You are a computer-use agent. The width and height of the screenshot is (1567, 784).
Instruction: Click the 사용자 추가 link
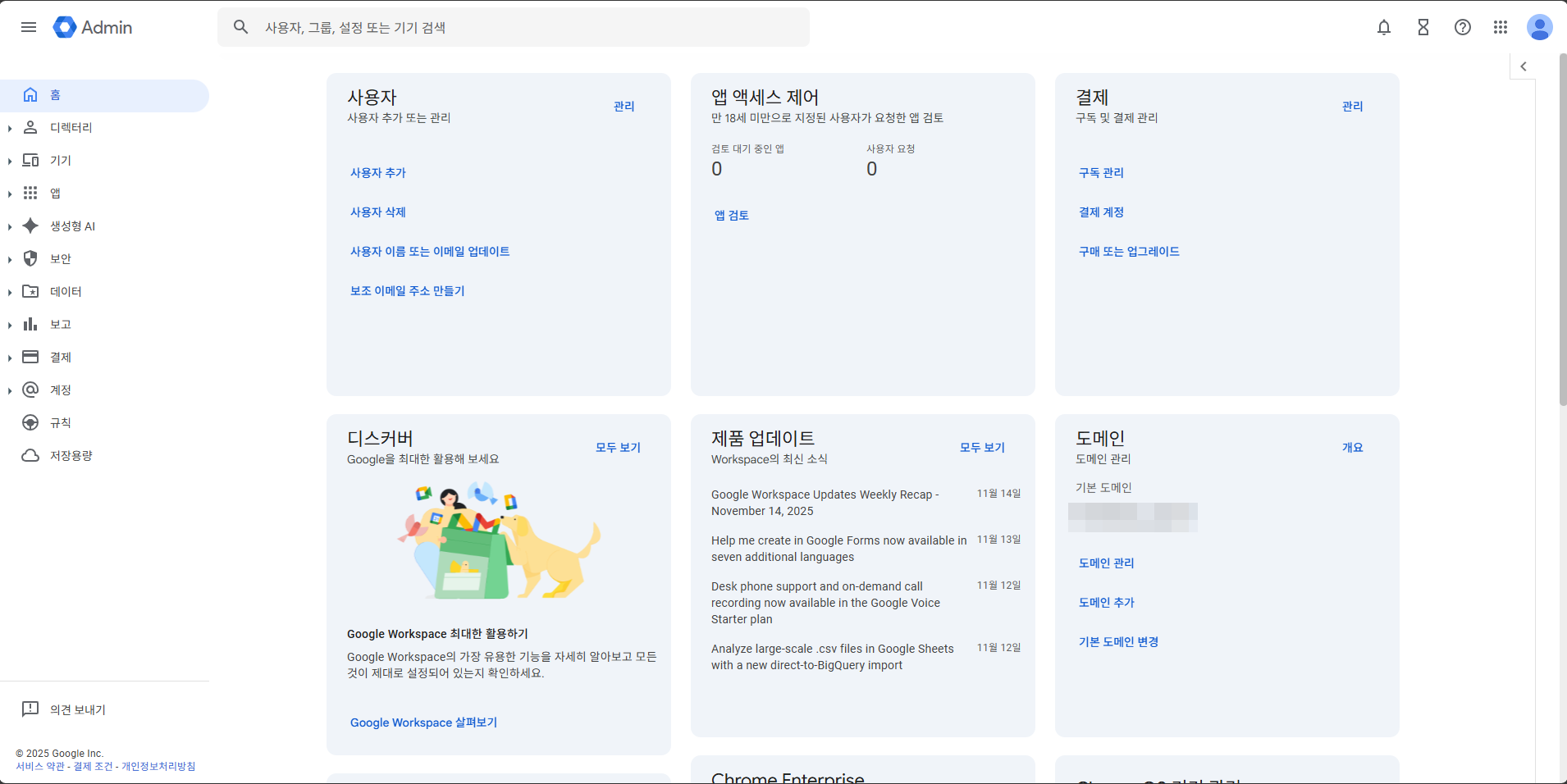coord(378,173)
